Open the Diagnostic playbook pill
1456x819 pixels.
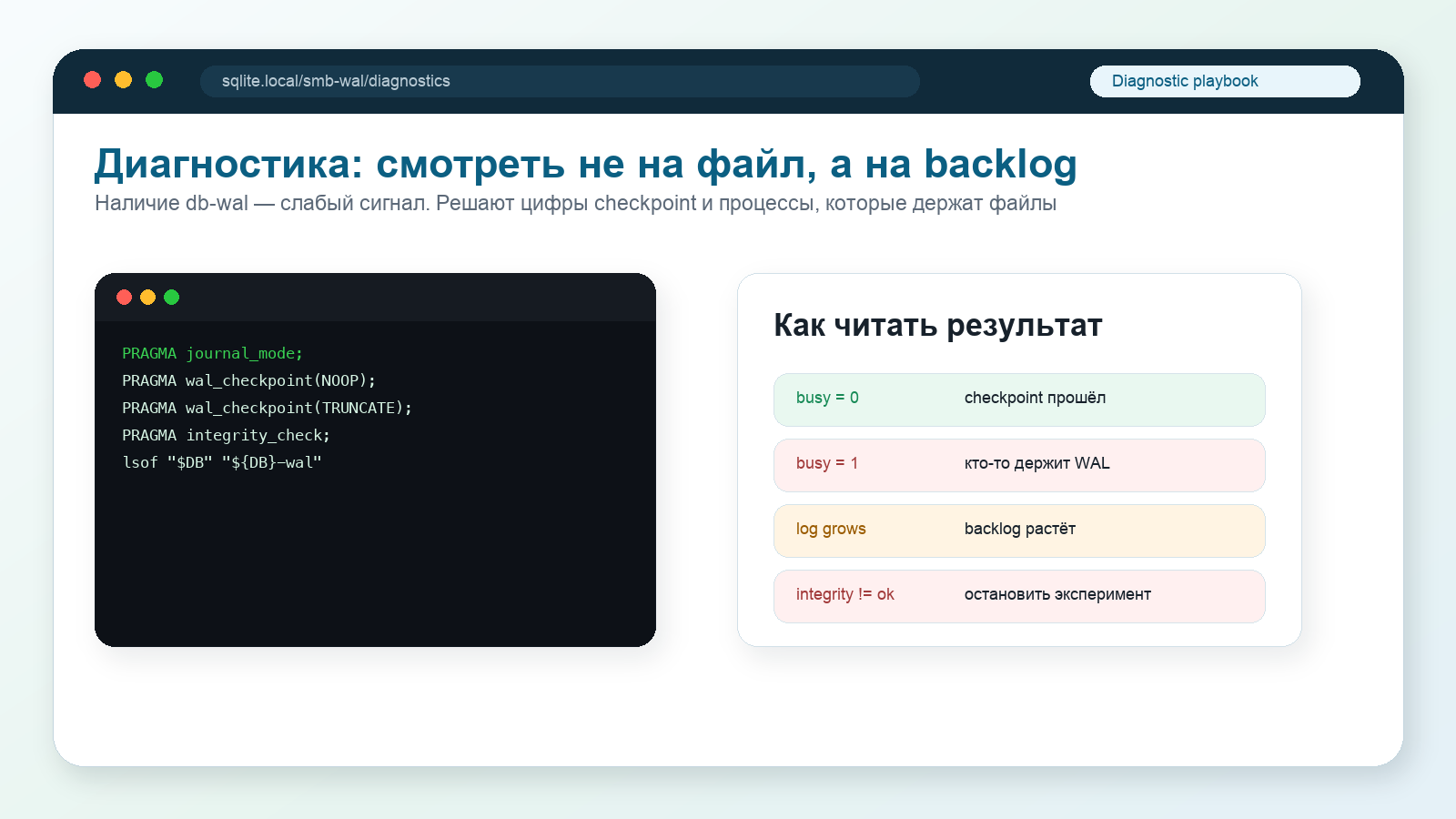click(x=1225, y=81)
